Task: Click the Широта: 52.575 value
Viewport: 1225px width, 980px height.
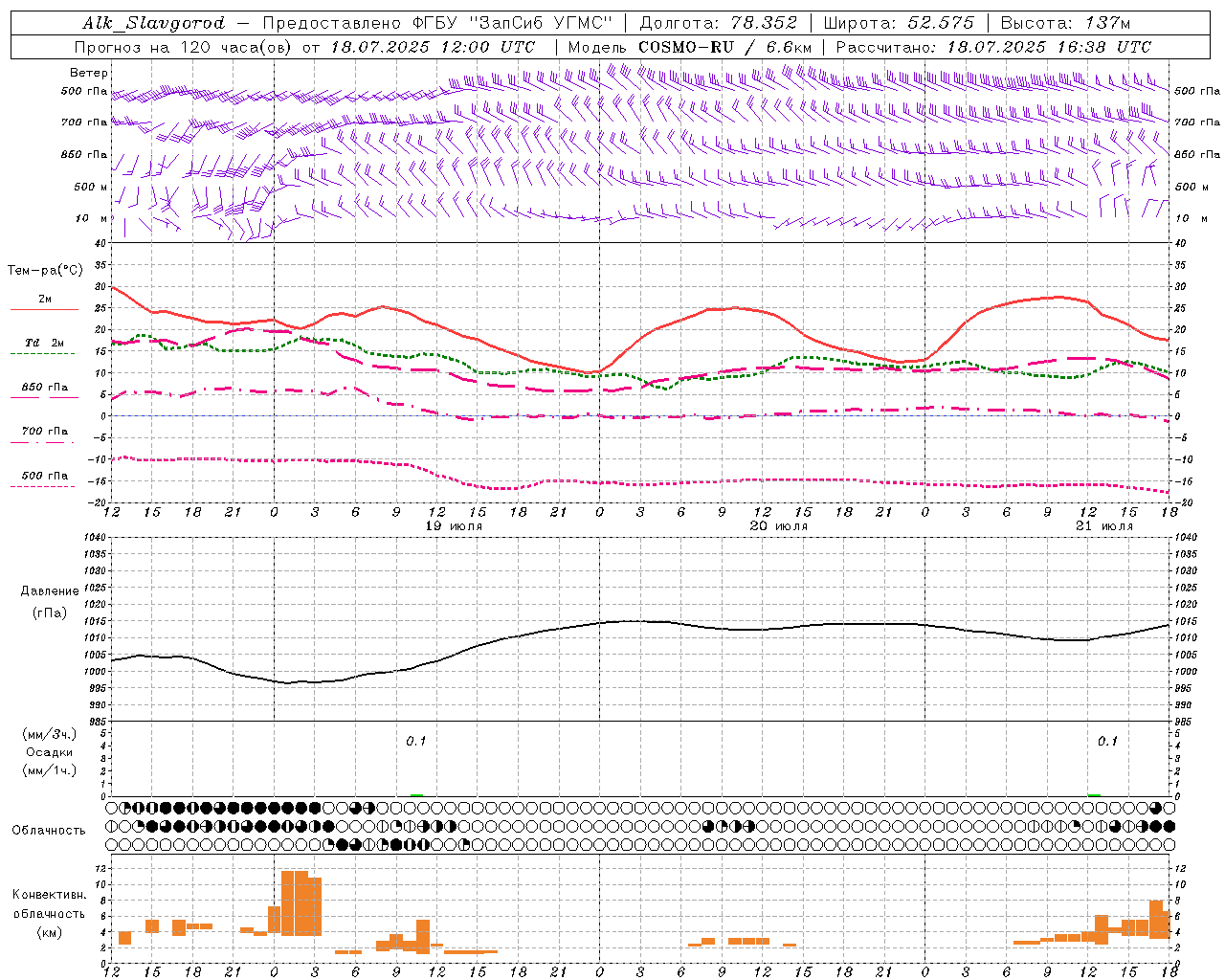Action: [899, 23]
